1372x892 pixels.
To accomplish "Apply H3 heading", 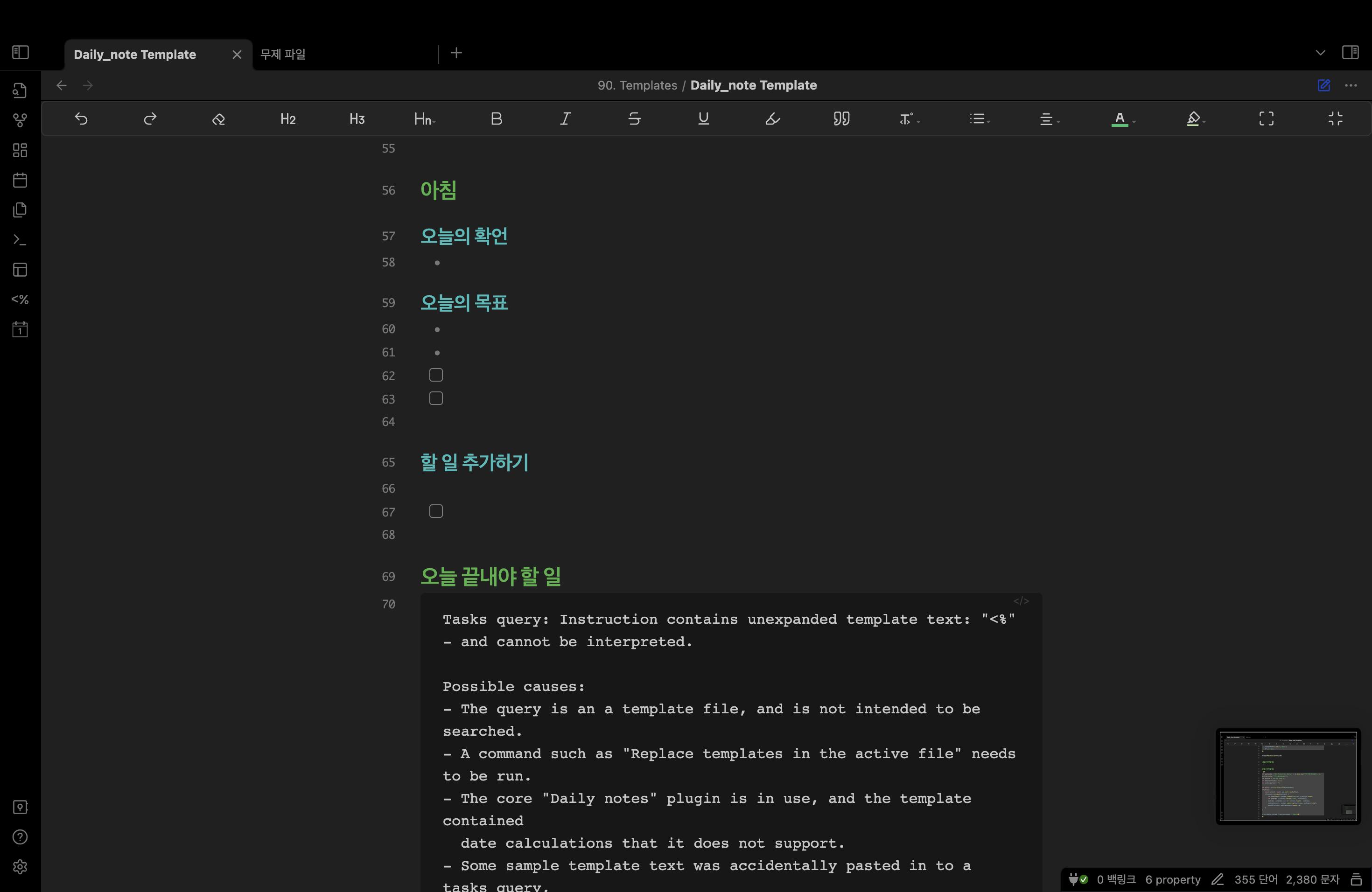I will coord(357,118).
